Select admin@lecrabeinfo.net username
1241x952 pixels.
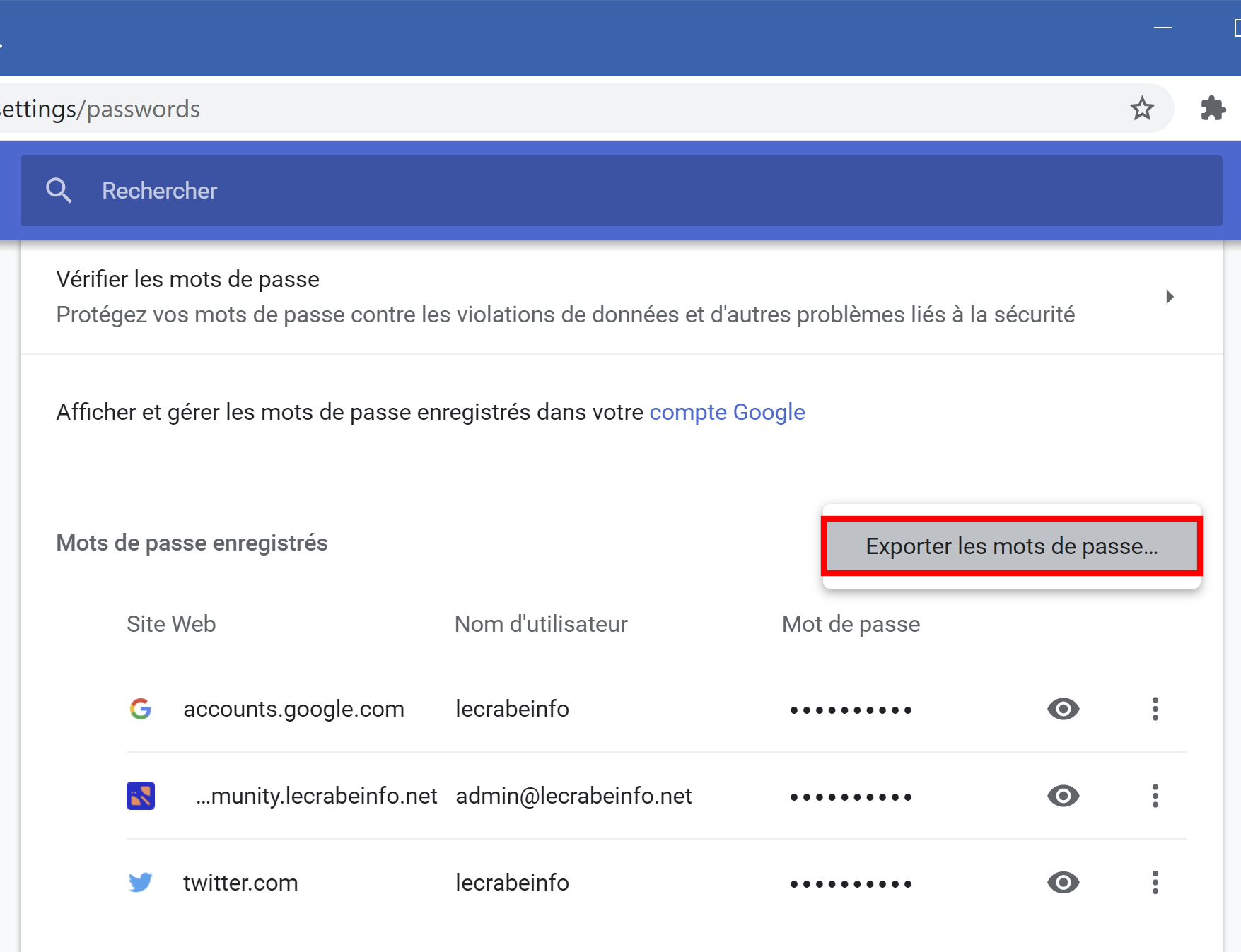tap(573, 796)
